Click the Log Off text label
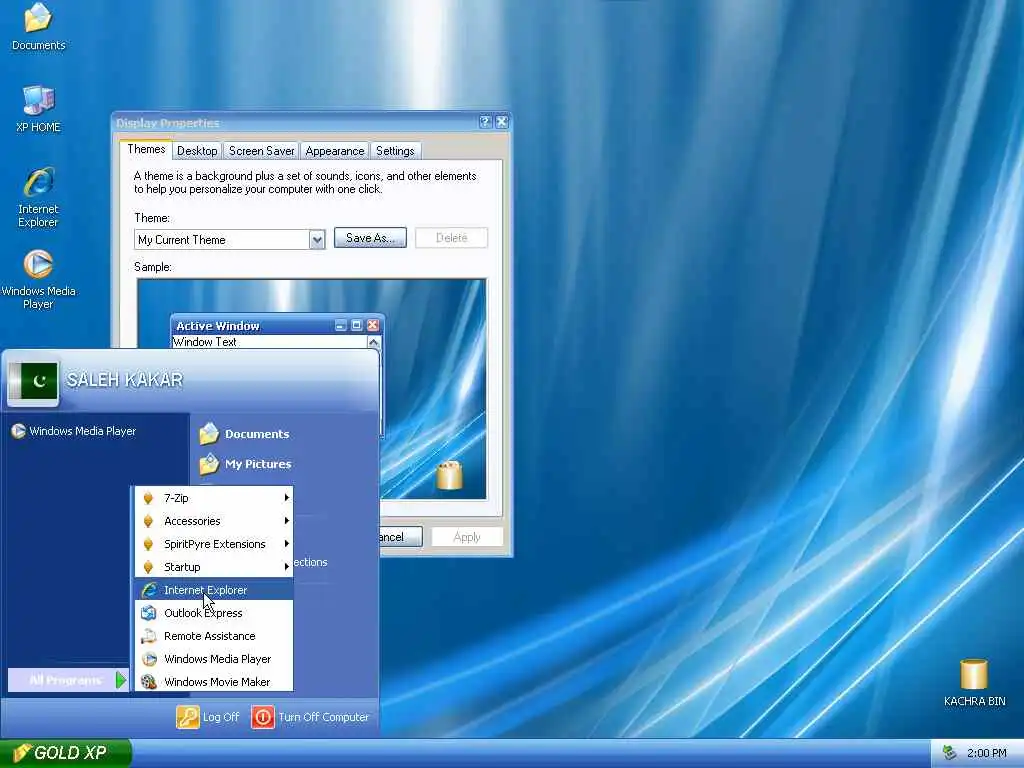1024x768 pixels. point(221,717)
